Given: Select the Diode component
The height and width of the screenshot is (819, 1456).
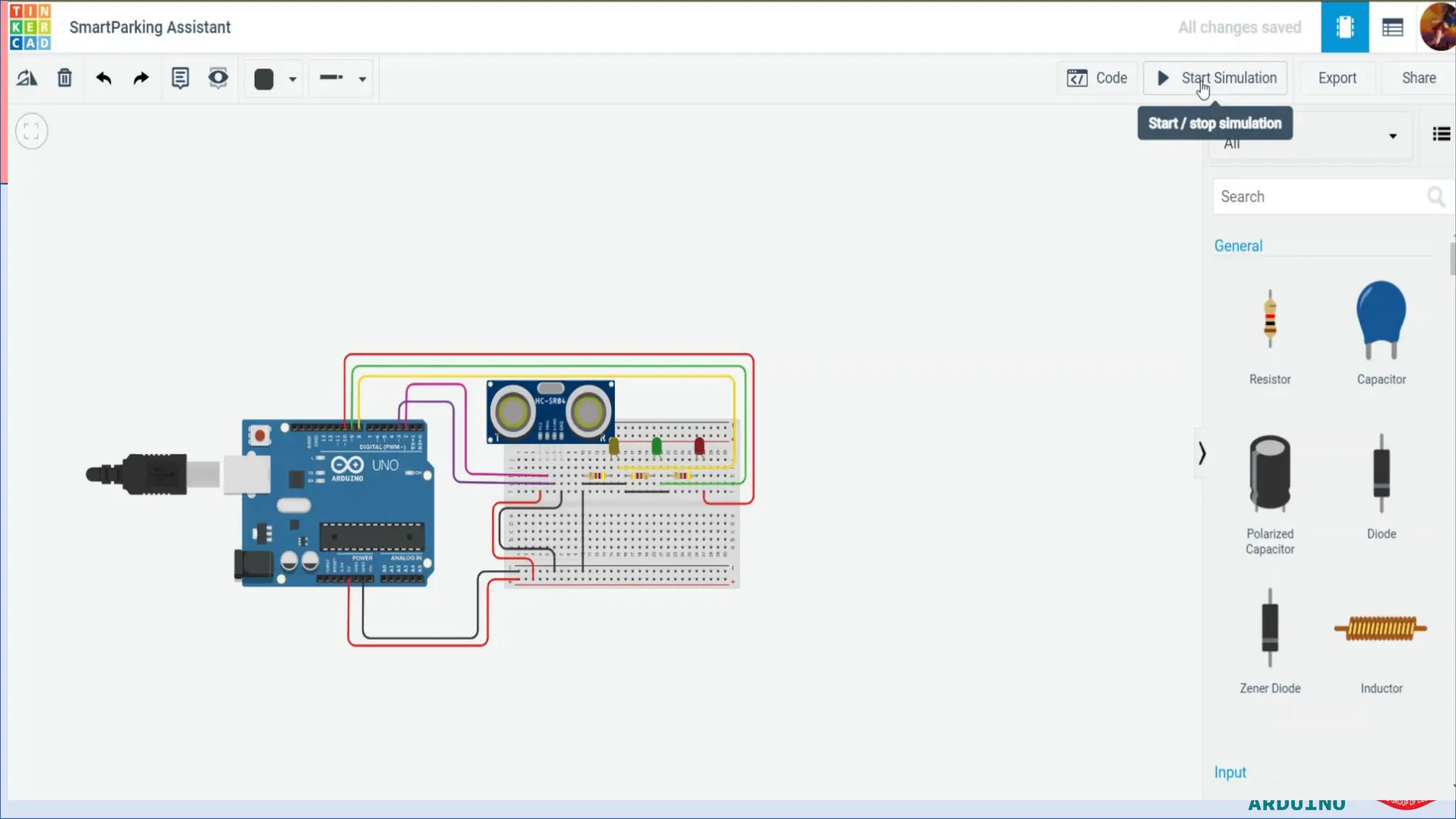Looking at the screenshot, I should 1381,488.
